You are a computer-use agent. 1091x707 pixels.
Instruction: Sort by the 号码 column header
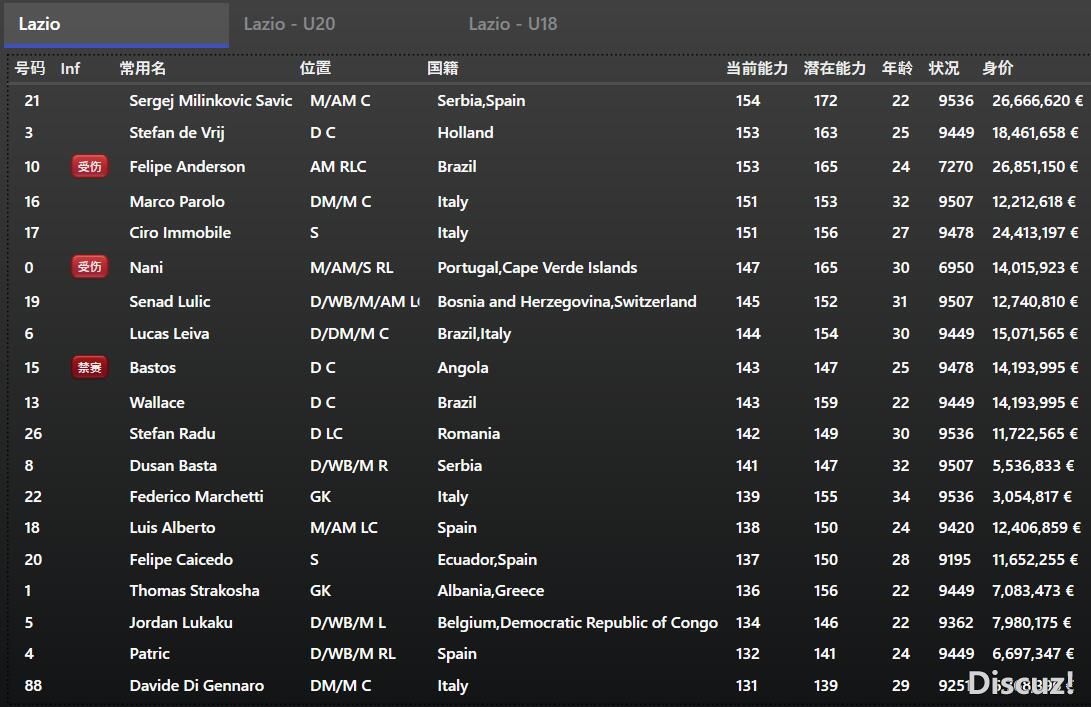click(30, 68)
